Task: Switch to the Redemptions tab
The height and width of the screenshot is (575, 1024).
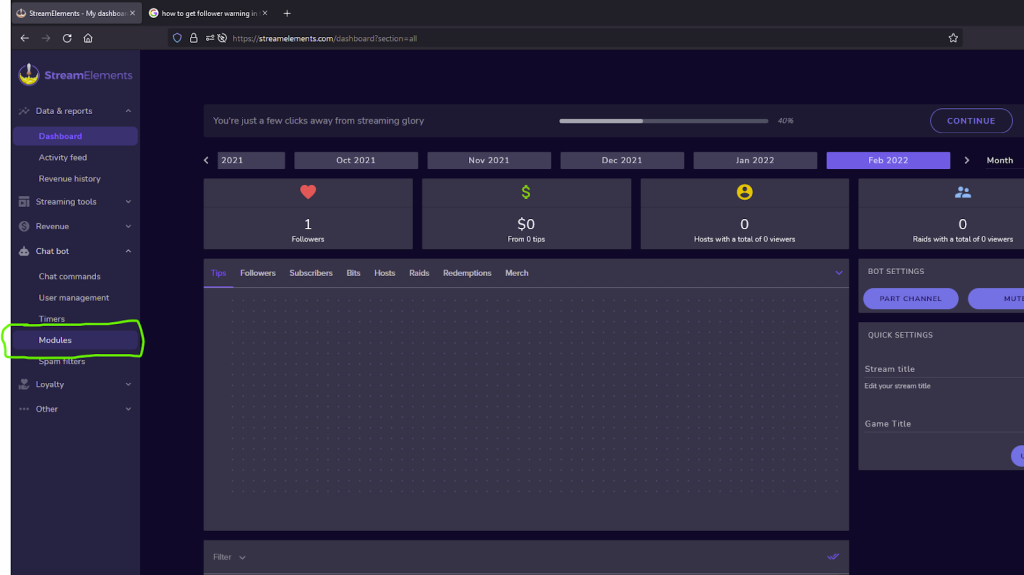Action: coord(467,273)
